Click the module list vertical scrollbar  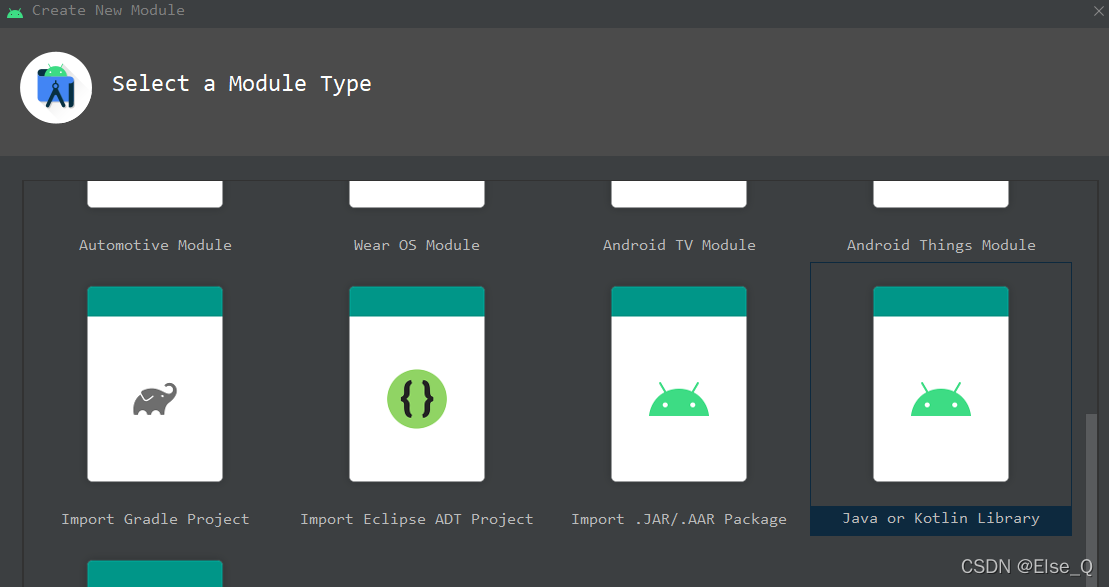[x=1091, y=499]
